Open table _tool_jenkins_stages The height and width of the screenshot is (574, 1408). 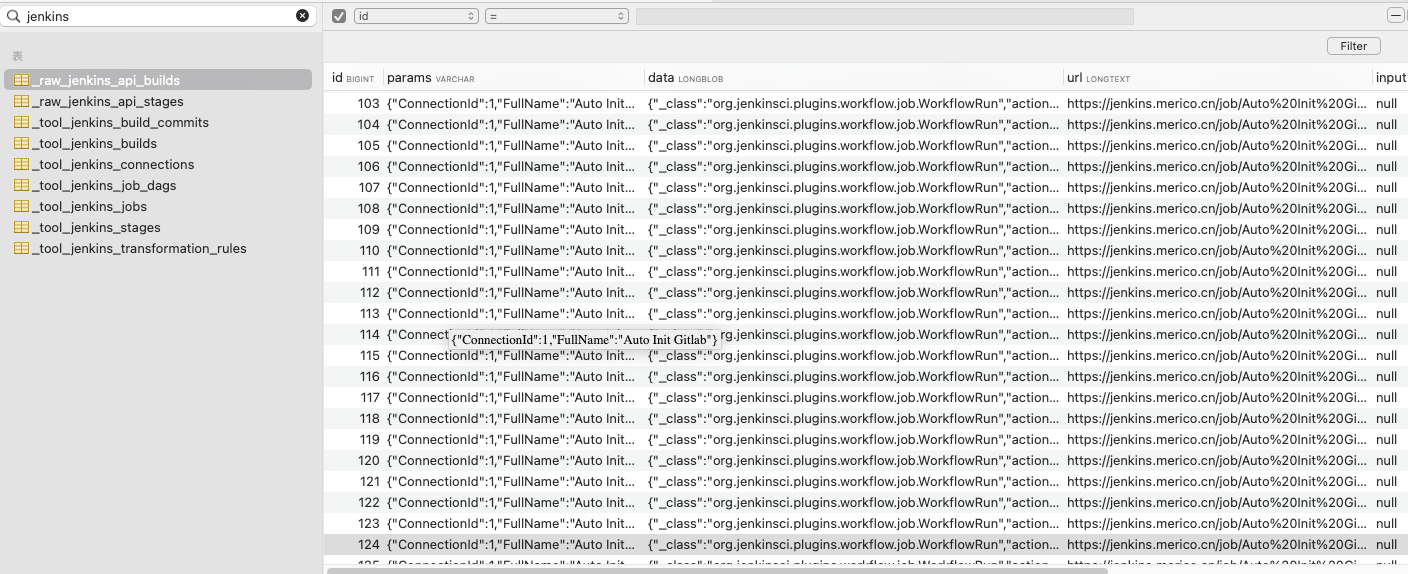pos(96,227)
